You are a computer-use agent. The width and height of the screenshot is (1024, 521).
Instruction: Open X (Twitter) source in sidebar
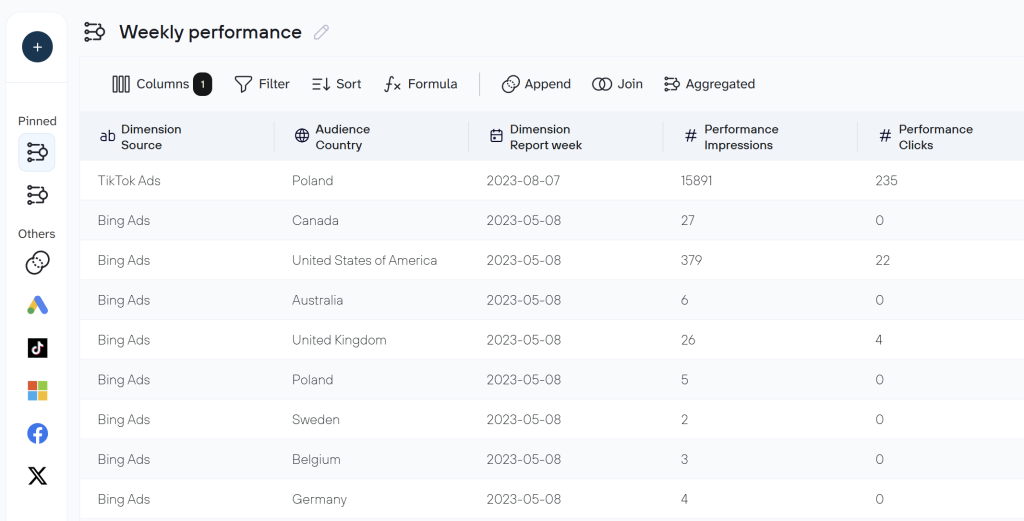[x=37, y=476]
